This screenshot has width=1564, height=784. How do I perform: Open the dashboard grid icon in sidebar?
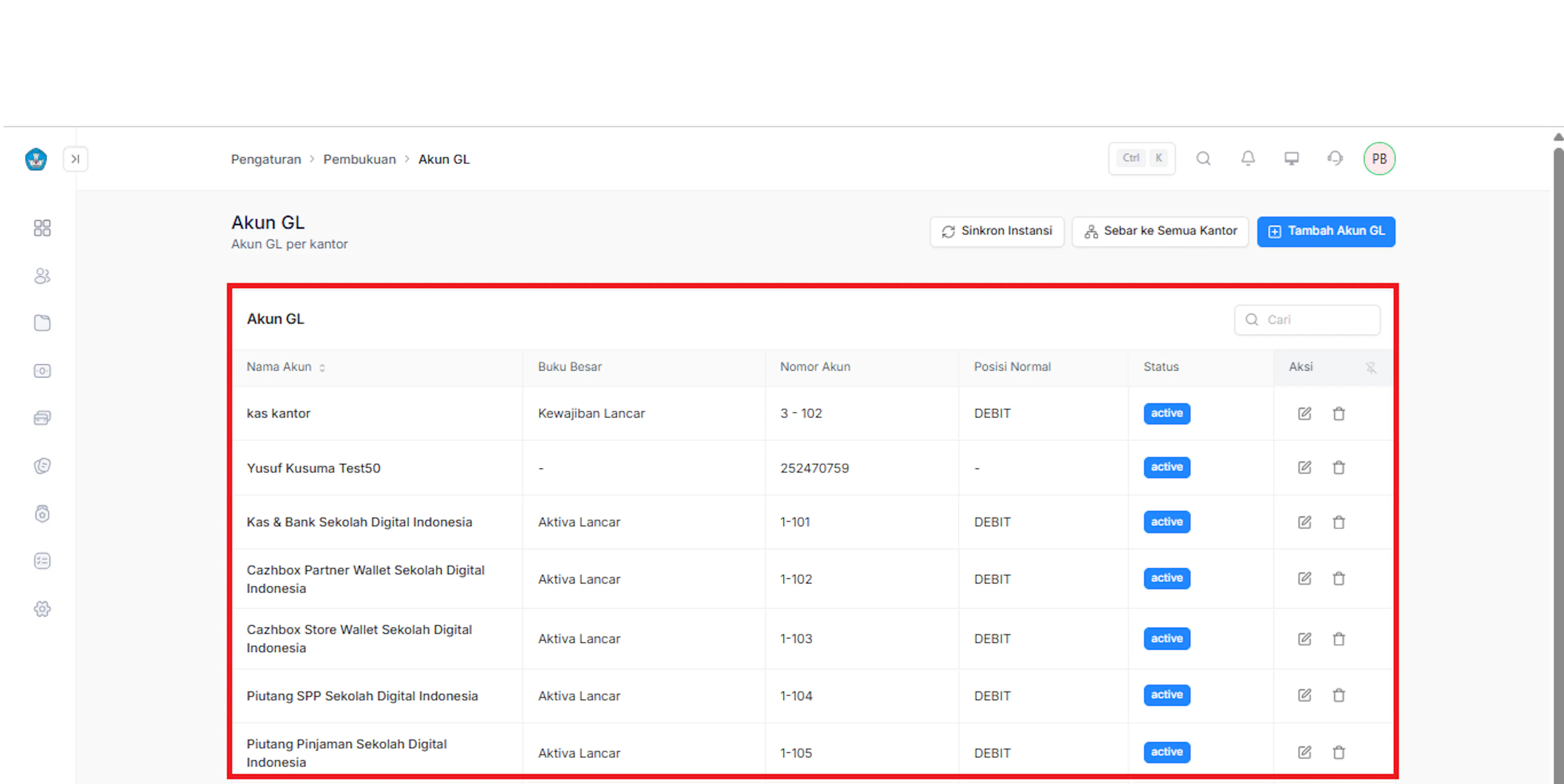[x=42, y=228]
